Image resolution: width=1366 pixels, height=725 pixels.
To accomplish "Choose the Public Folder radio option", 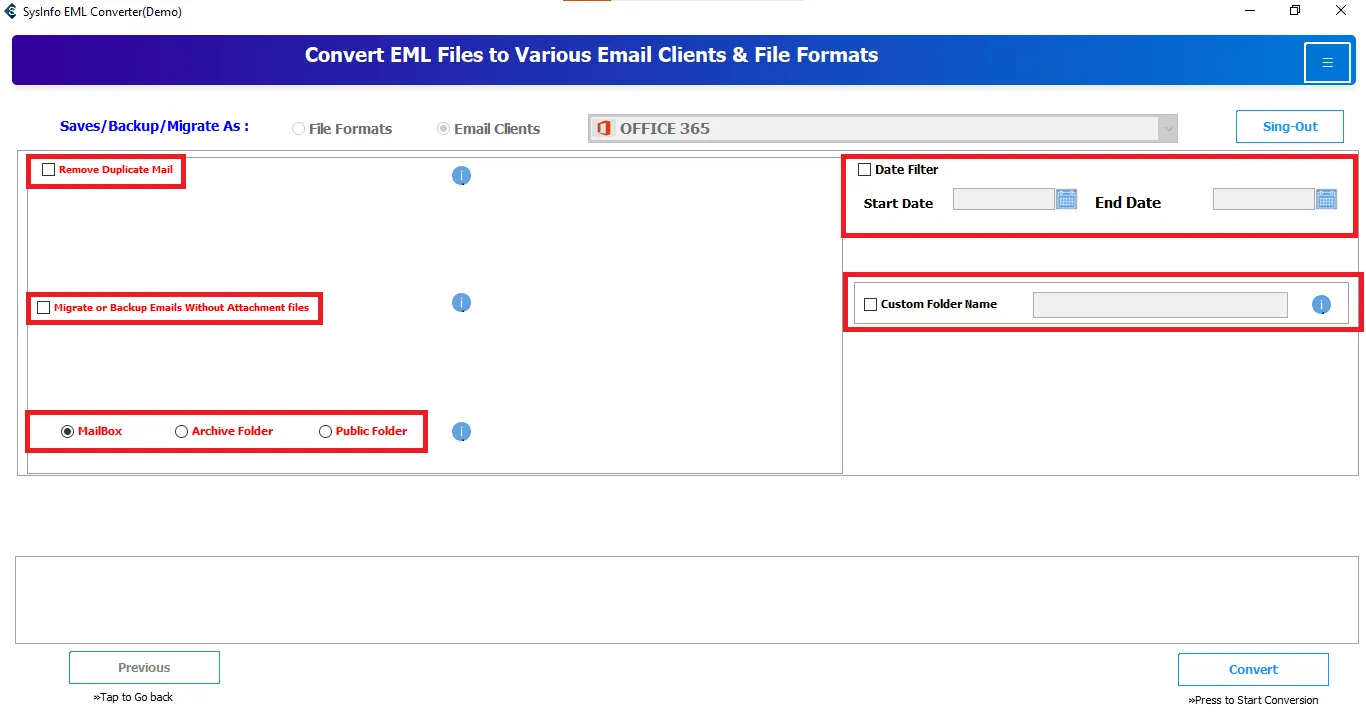I will click(x=325, y=432).
